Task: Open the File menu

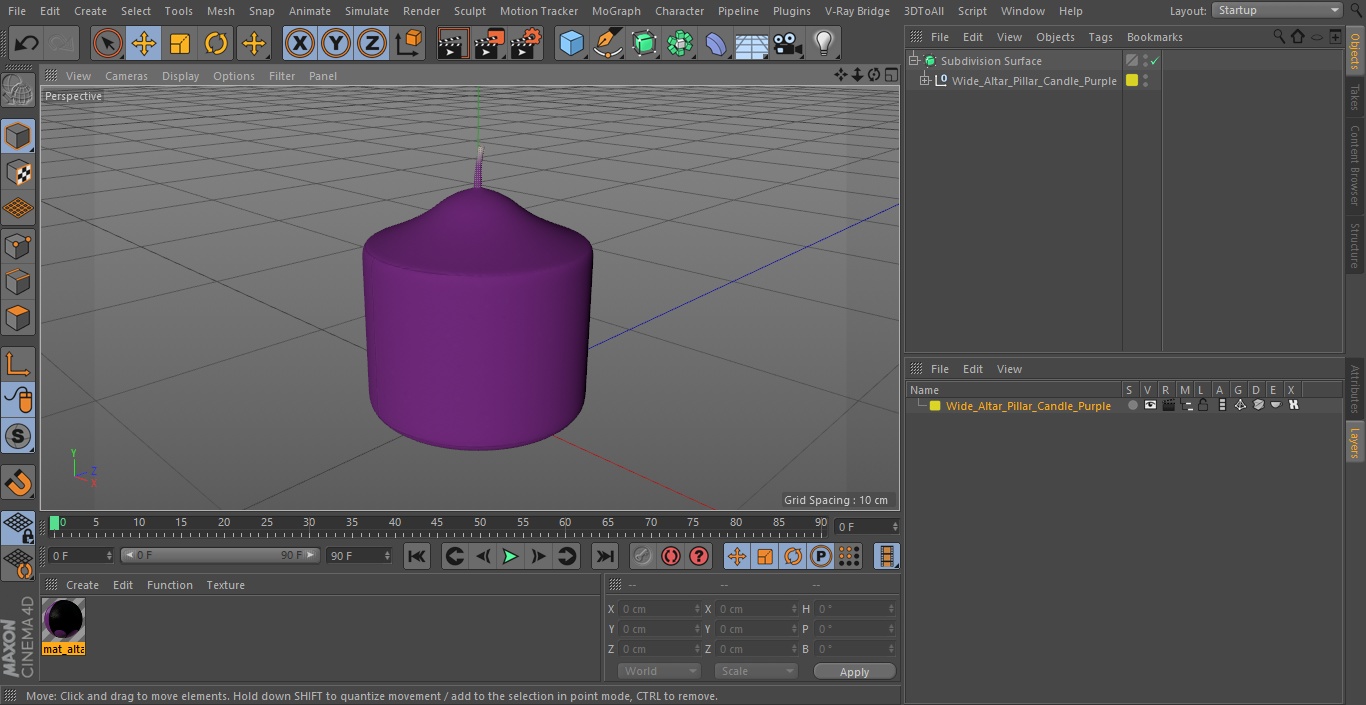Action: tap(17, 11)
